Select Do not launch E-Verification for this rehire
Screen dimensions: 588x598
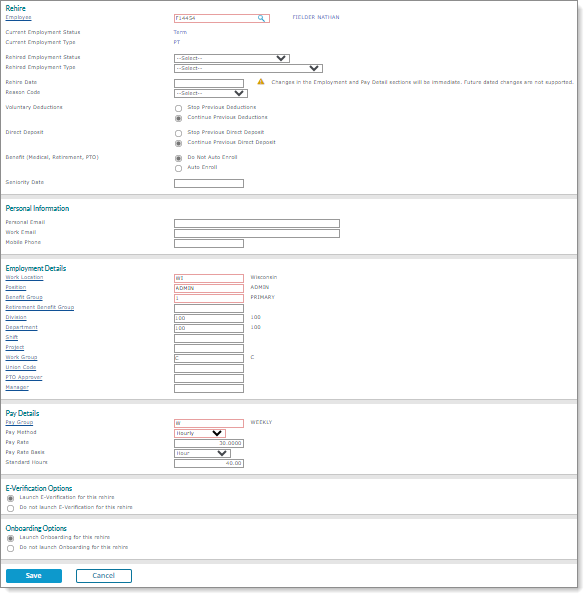(x=11, y=508)
